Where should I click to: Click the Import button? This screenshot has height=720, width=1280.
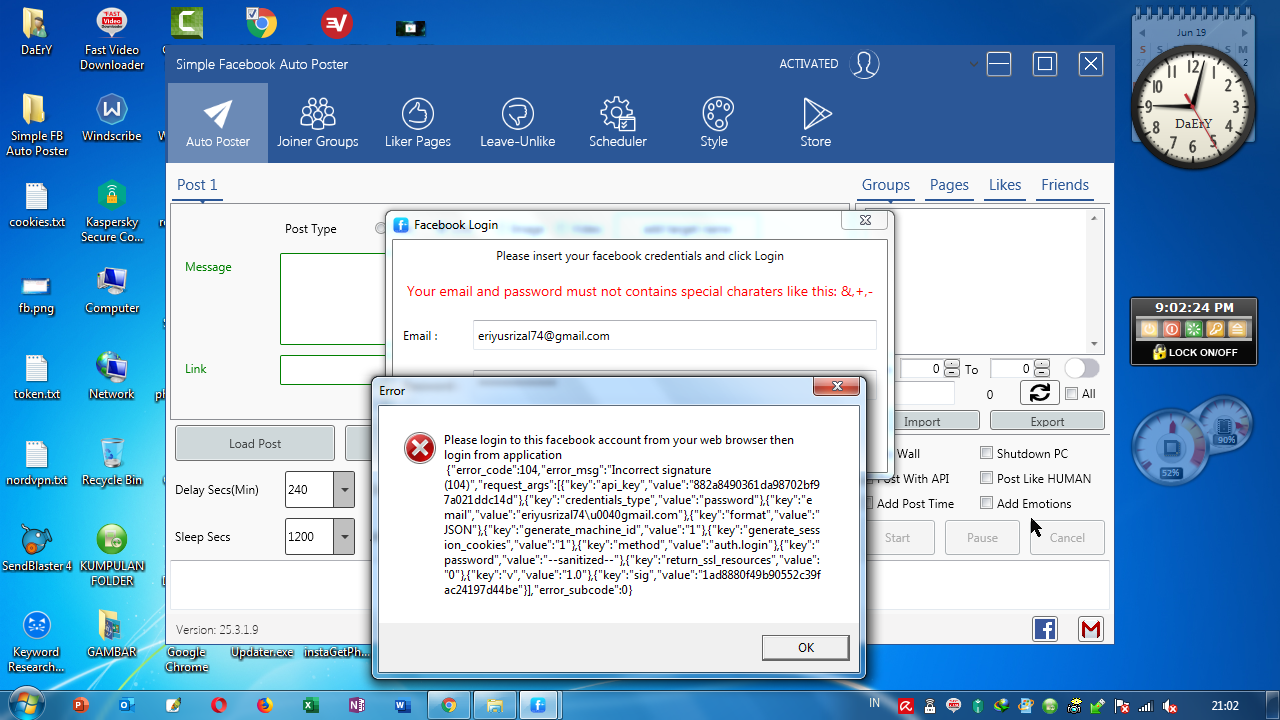[922, 421]
